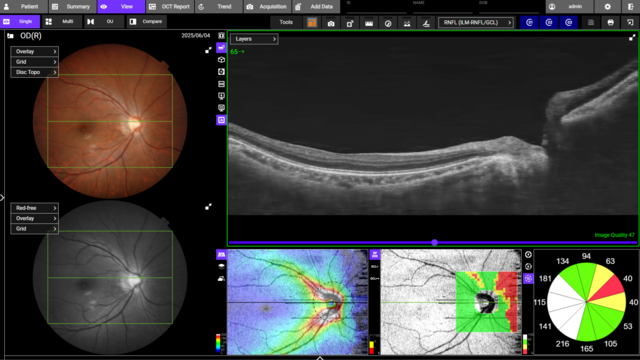Select Single view mode
Screen dimensions: 640x360
coord(20,22)
